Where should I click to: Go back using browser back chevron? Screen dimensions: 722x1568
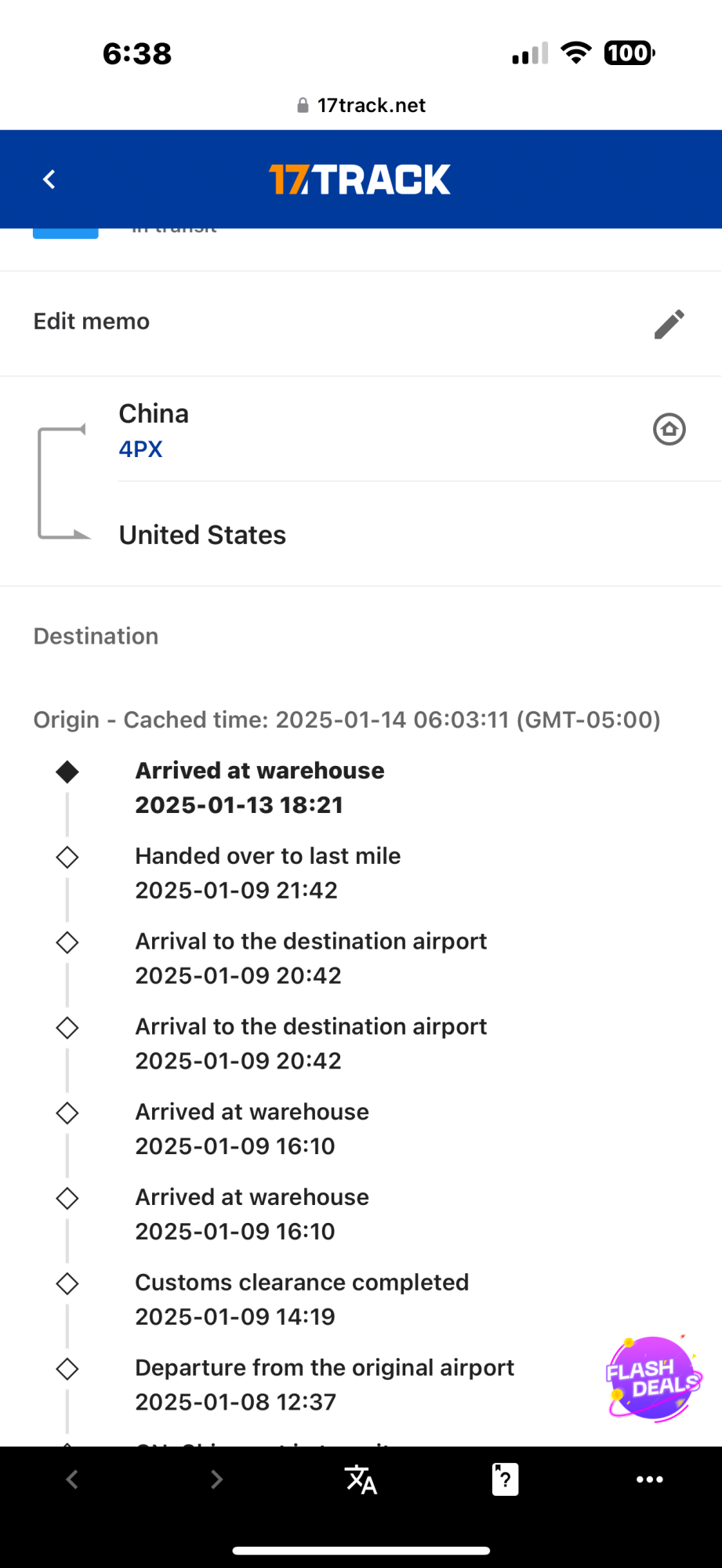click(72, 1479)
